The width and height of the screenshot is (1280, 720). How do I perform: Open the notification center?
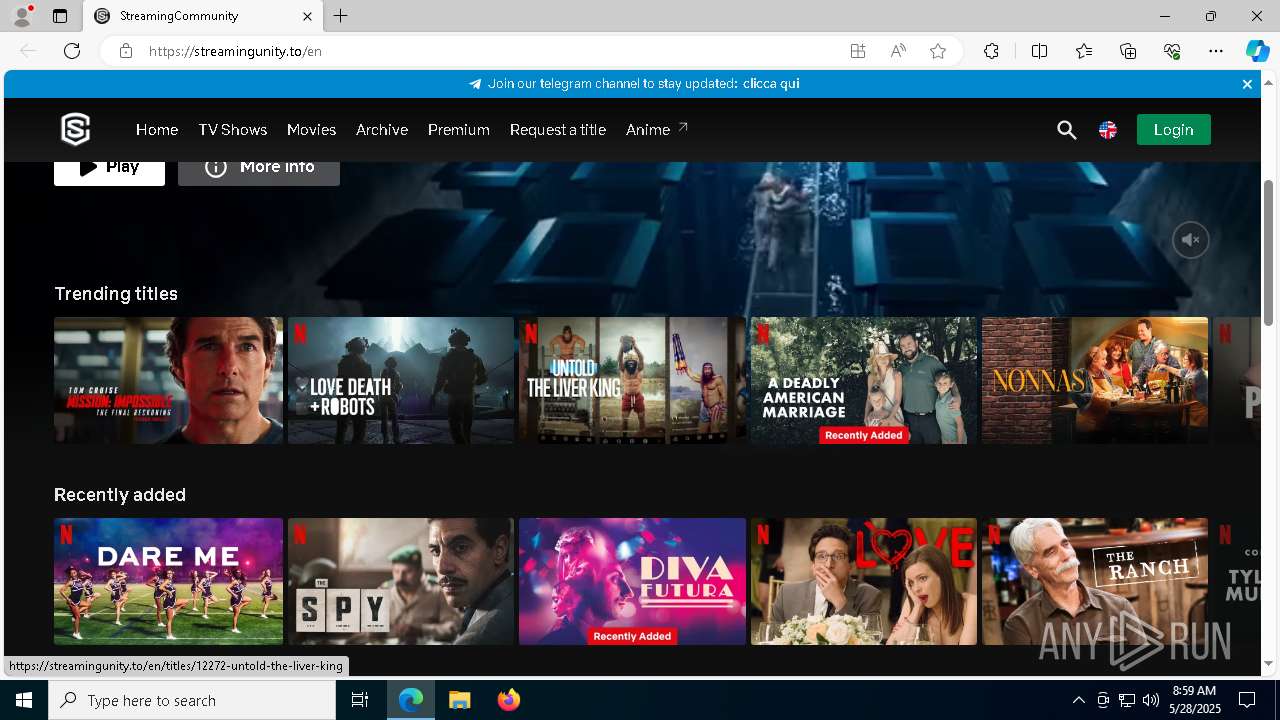click(x=1247, y=700)
